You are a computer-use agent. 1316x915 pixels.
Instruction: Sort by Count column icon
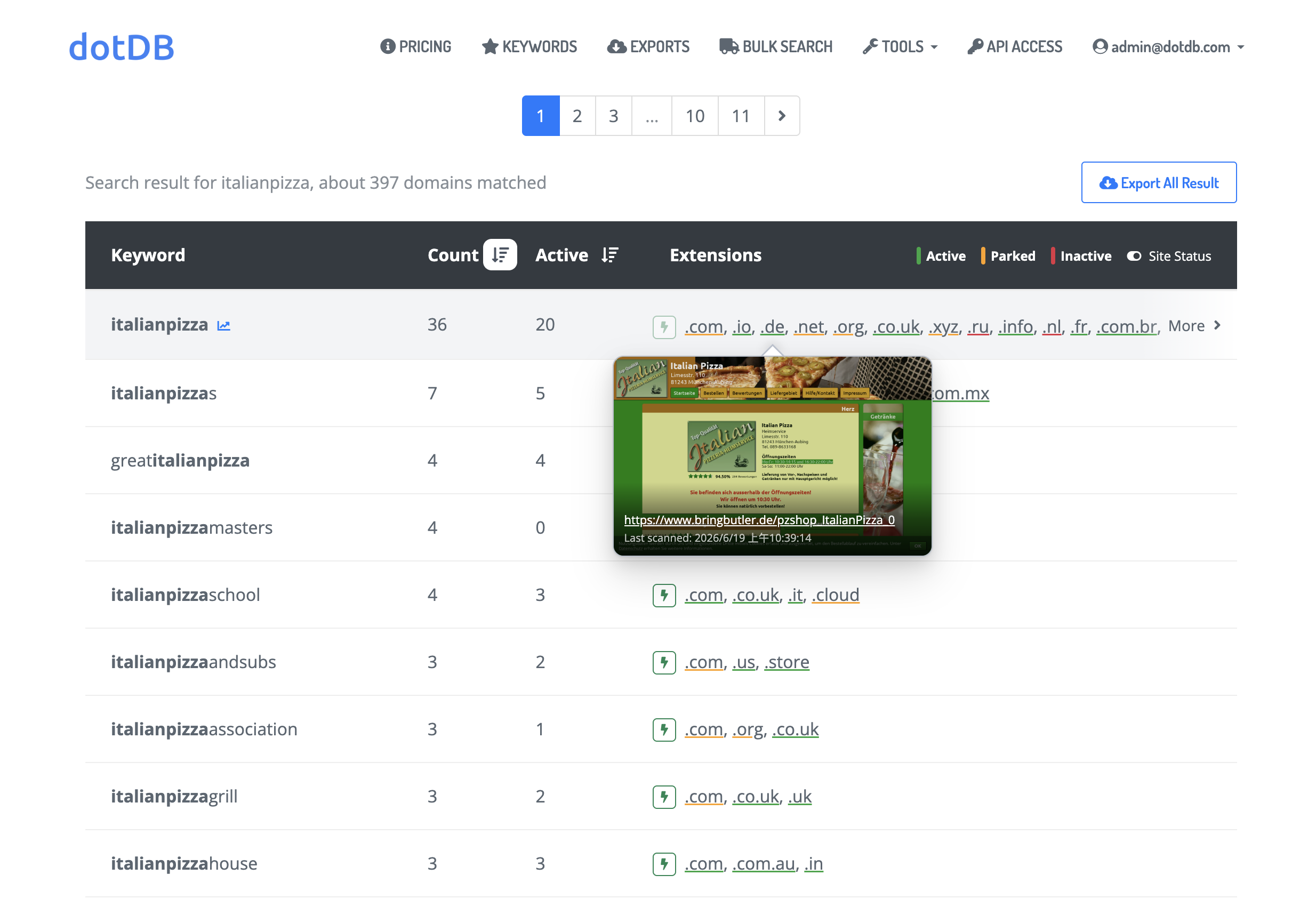coord(500,254)
